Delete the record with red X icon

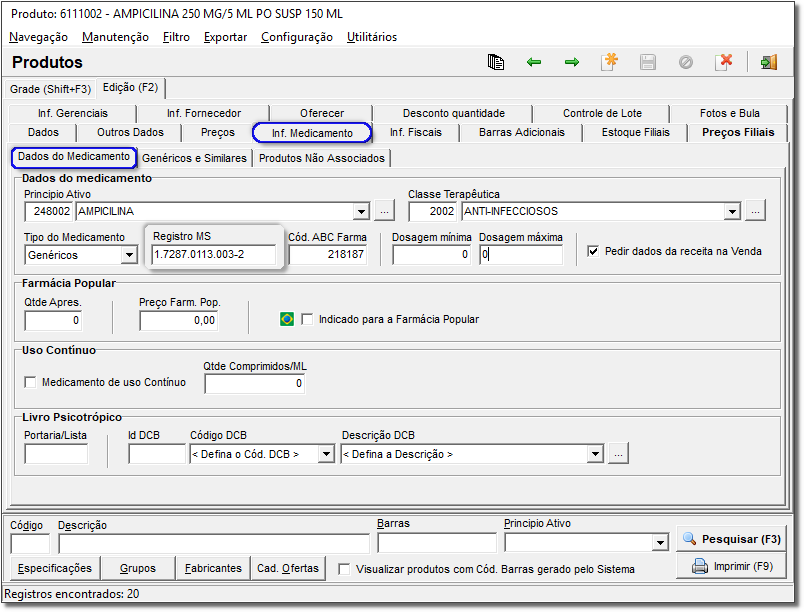pos(723,62)
